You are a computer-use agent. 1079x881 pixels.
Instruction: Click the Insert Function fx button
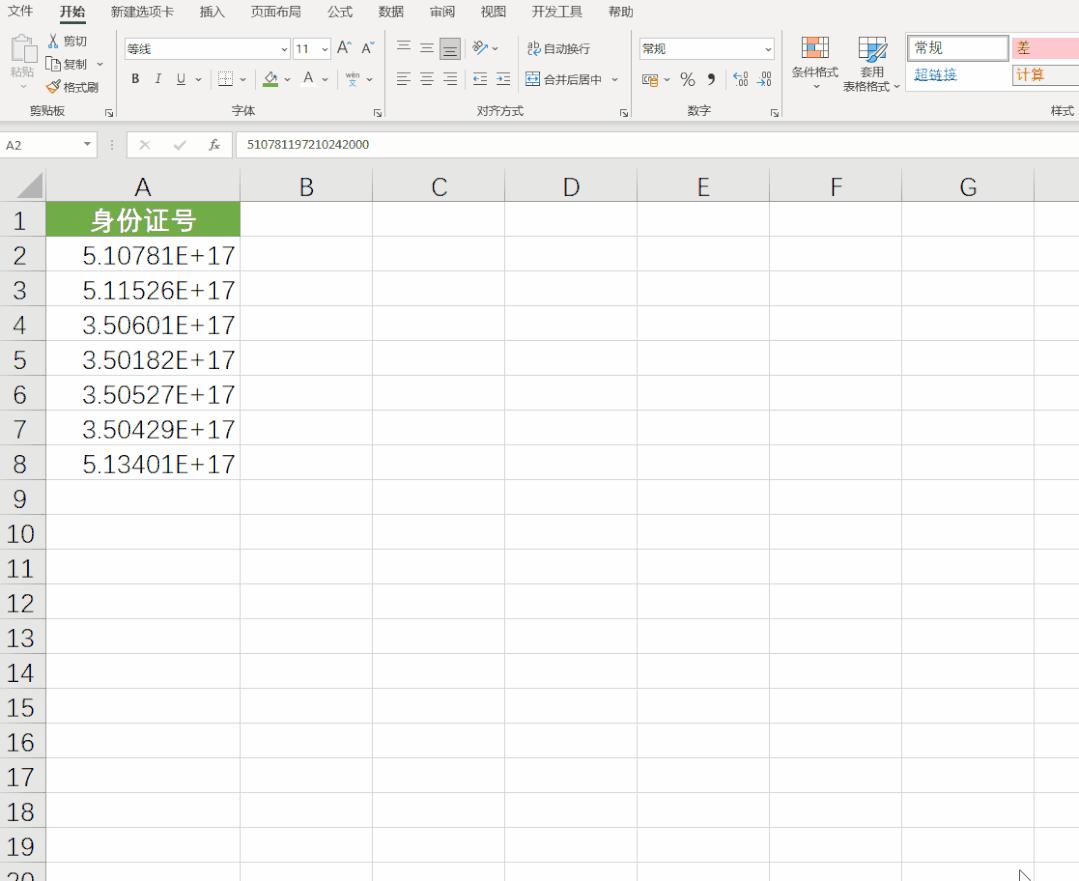click(x=214, y=145)
